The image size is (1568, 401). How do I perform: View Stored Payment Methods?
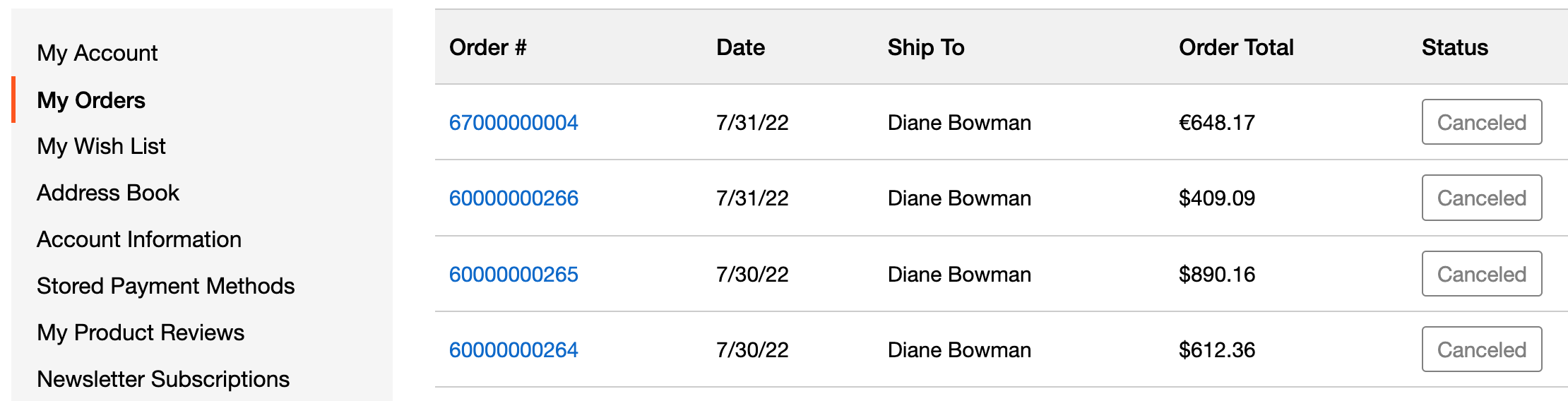click(x=166, y=286)
